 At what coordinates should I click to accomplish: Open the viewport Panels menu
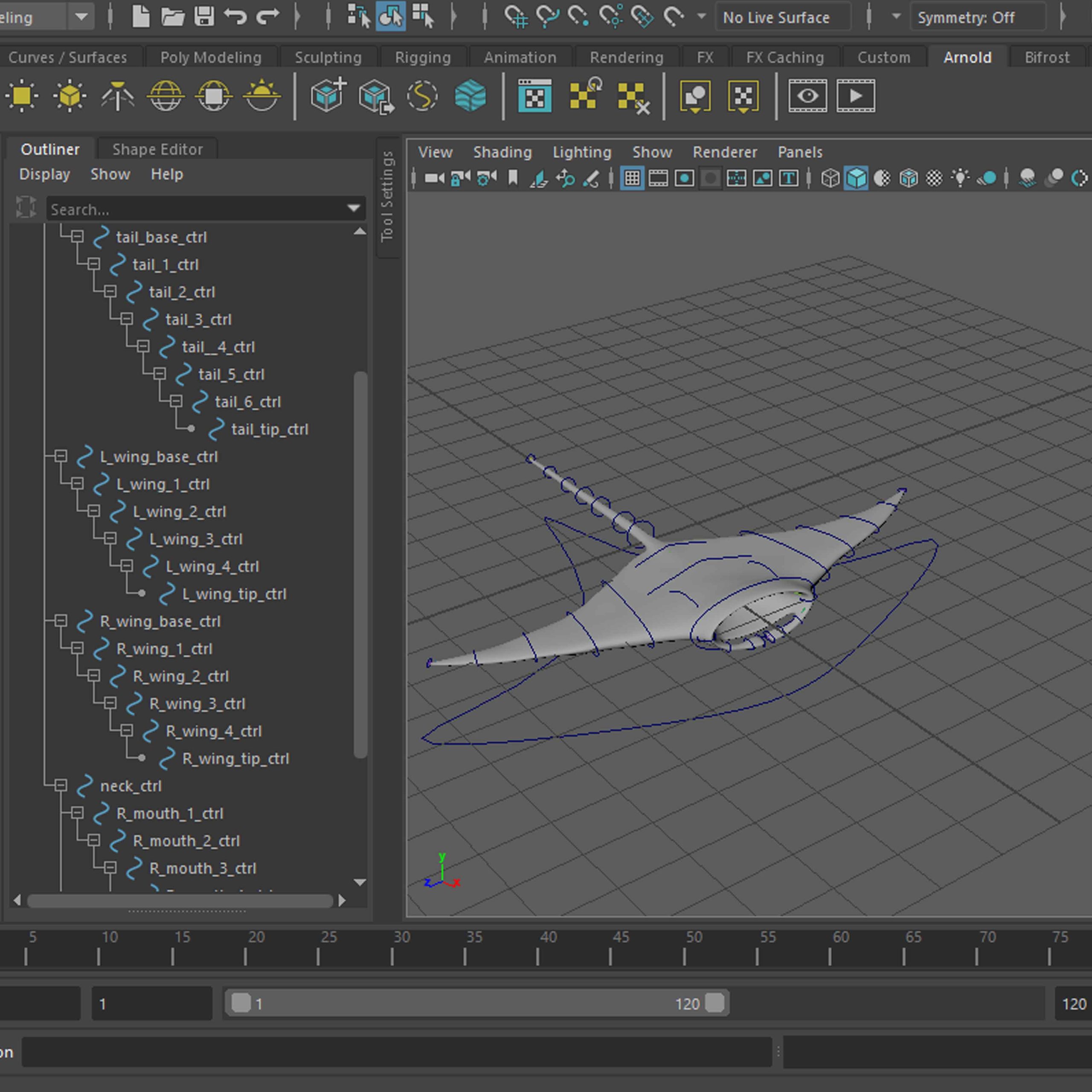(800, 152)
